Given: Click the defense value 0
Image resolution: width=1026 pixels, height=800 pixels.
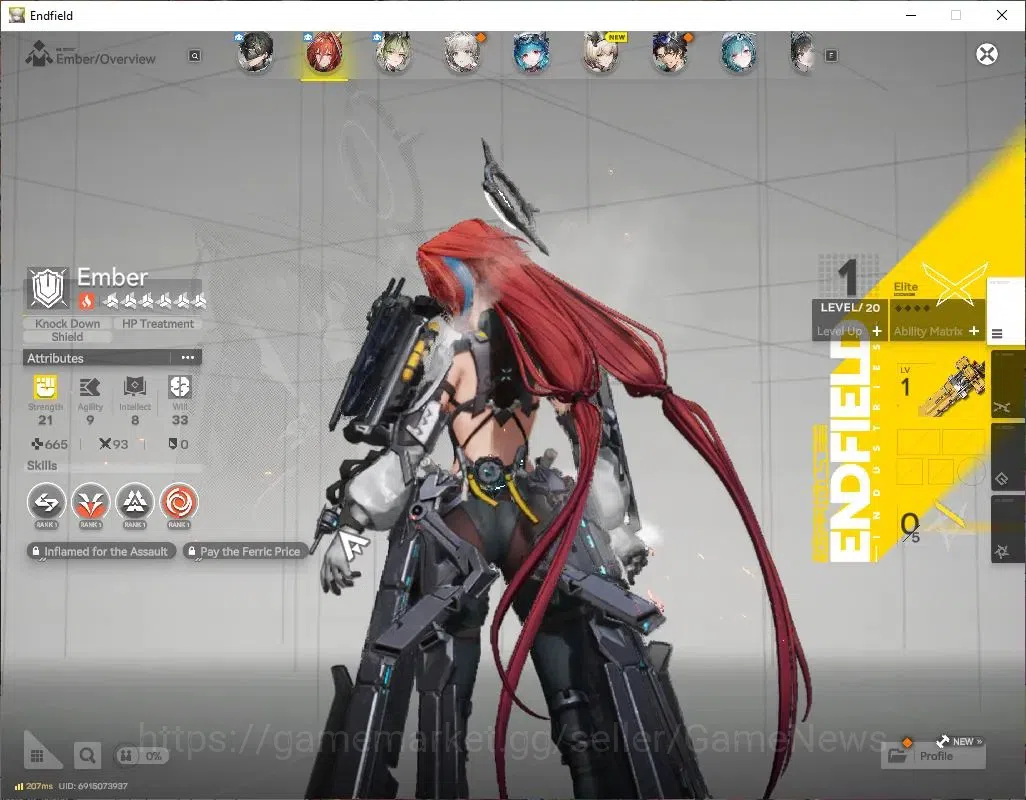Looking at the screenshot, I should (178, 444).
